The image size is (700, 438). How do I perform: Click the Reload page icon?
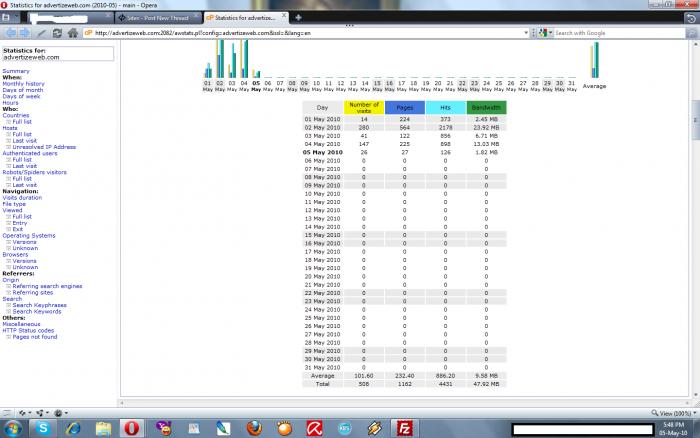click(56, 33)
